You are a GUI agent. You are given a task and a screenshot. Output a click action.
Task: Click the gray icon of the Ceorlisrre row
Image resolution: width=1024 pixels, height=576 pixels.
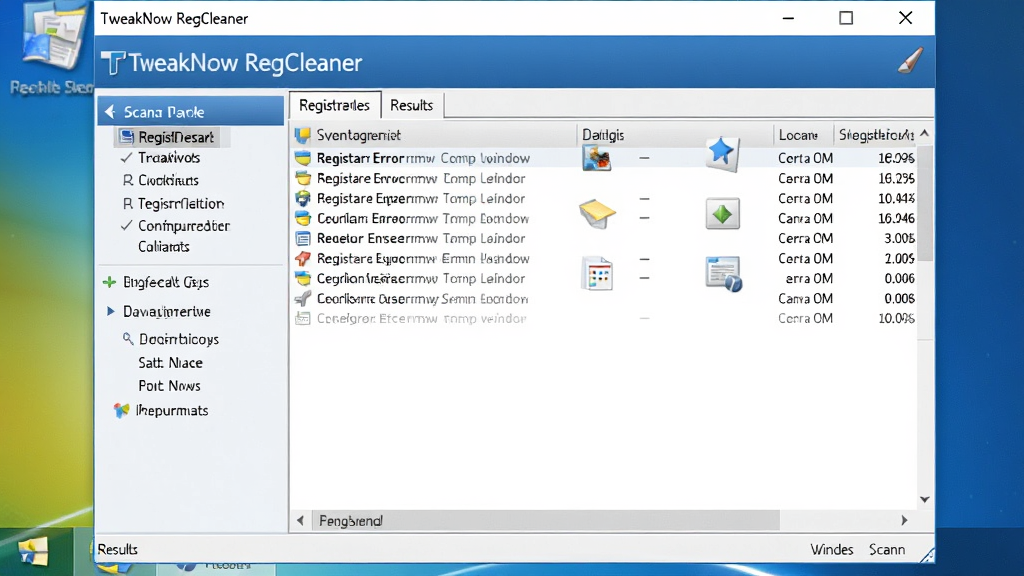point(302,298)
